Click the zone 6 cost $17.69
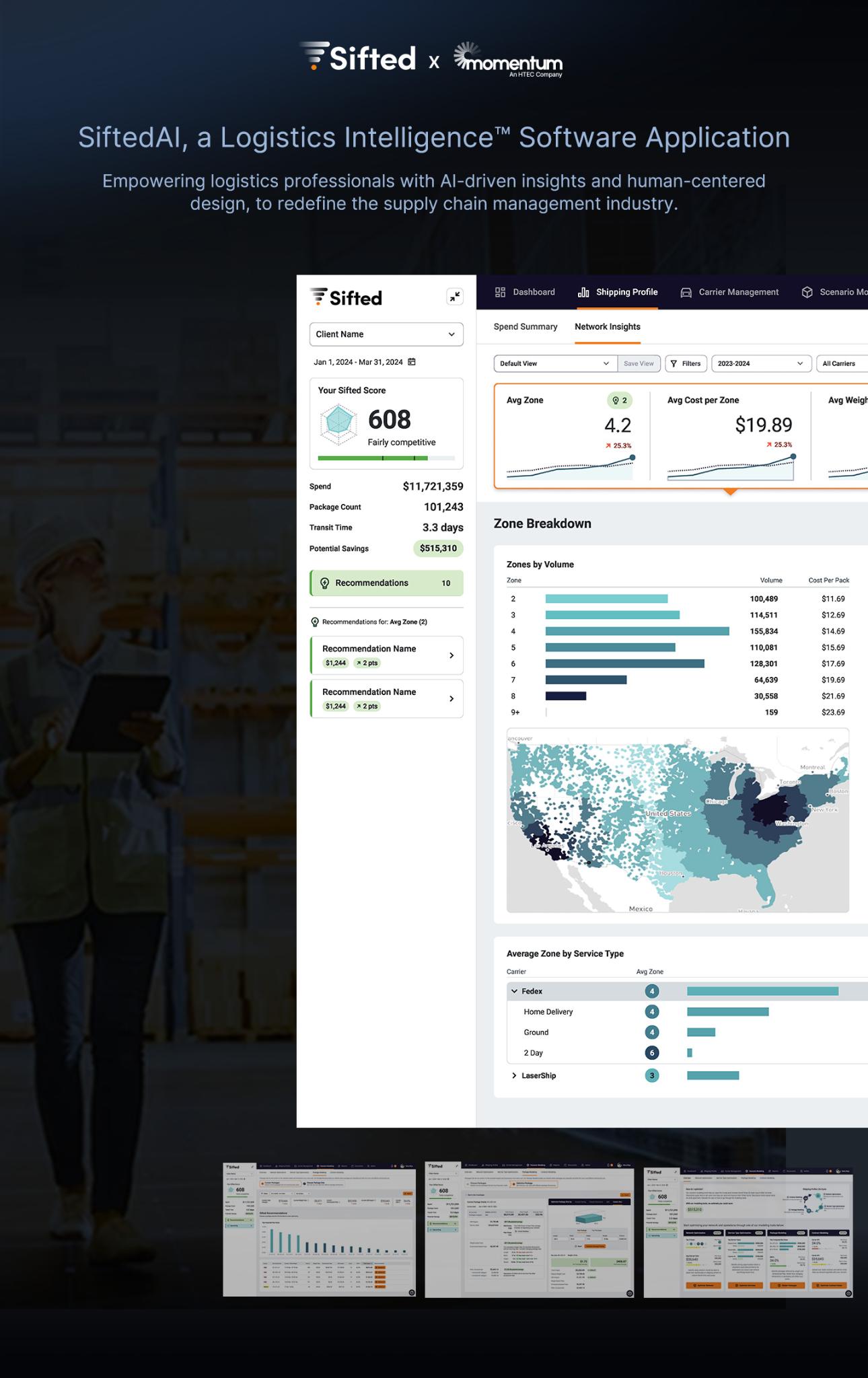The width and height of the screenshot is (868, 1378). [x=833, y=663]
